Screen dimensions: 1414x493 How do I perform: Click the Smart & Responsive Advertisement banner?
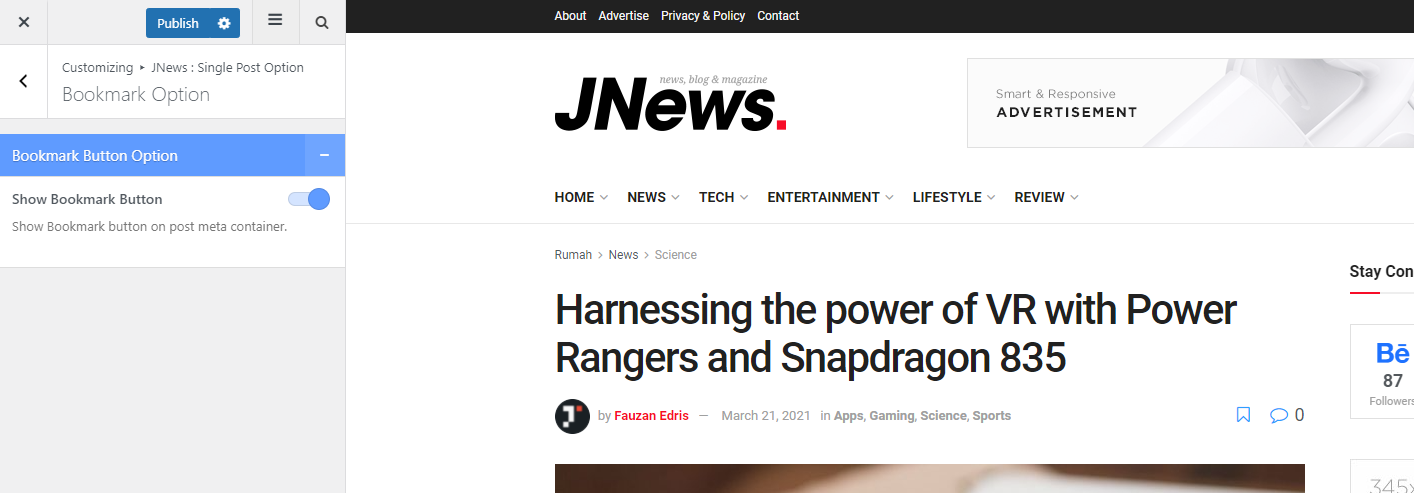coord(1190,103)
